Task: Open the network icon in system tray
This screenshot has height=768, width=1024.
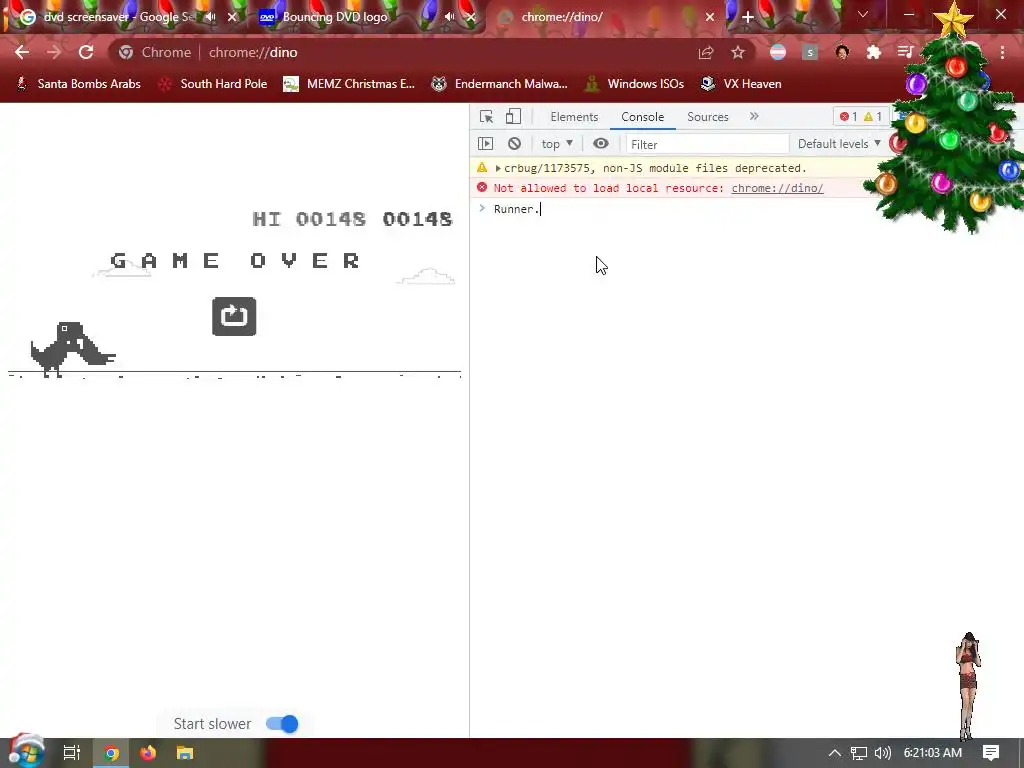Action: click(x=859, y=753)
